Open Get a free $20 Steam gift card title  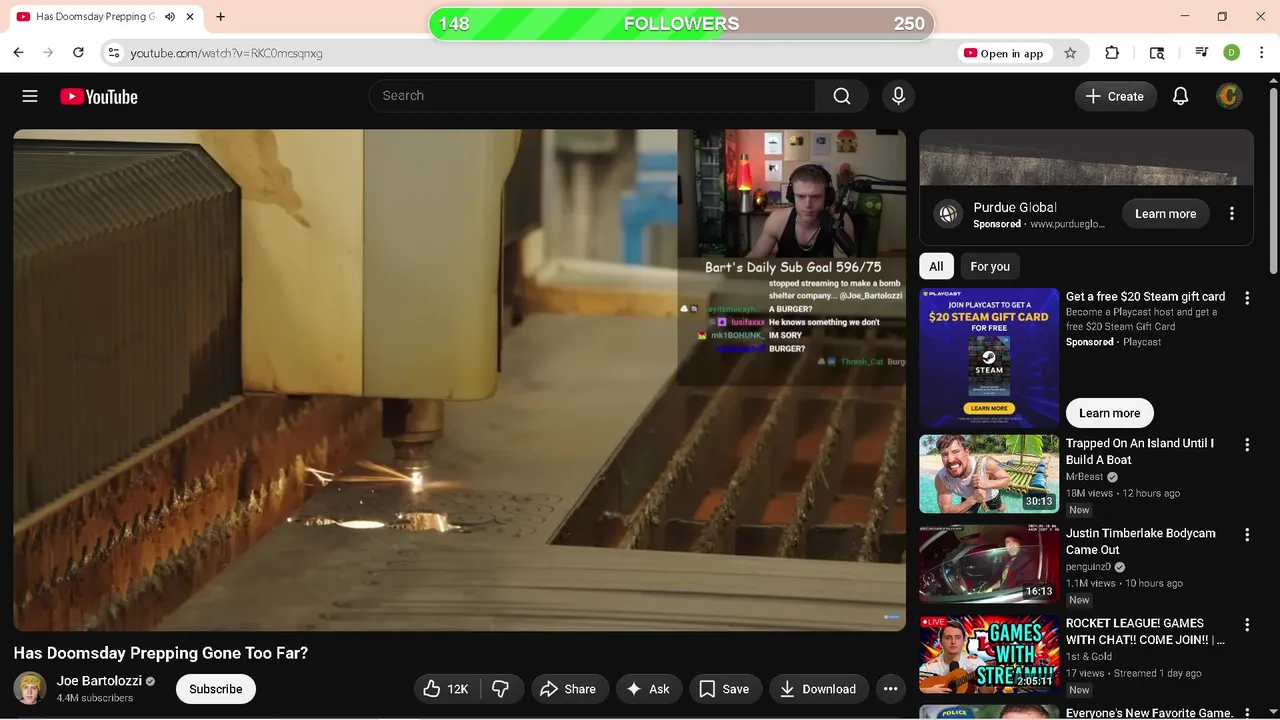point(1145,297)
